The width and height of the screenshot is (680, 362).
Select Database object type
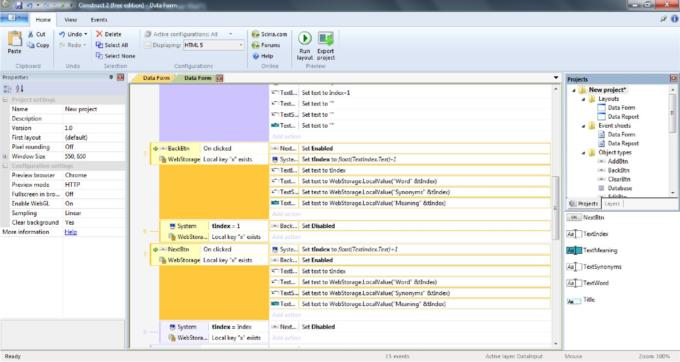pyautogui.click(x=619, y=188)
